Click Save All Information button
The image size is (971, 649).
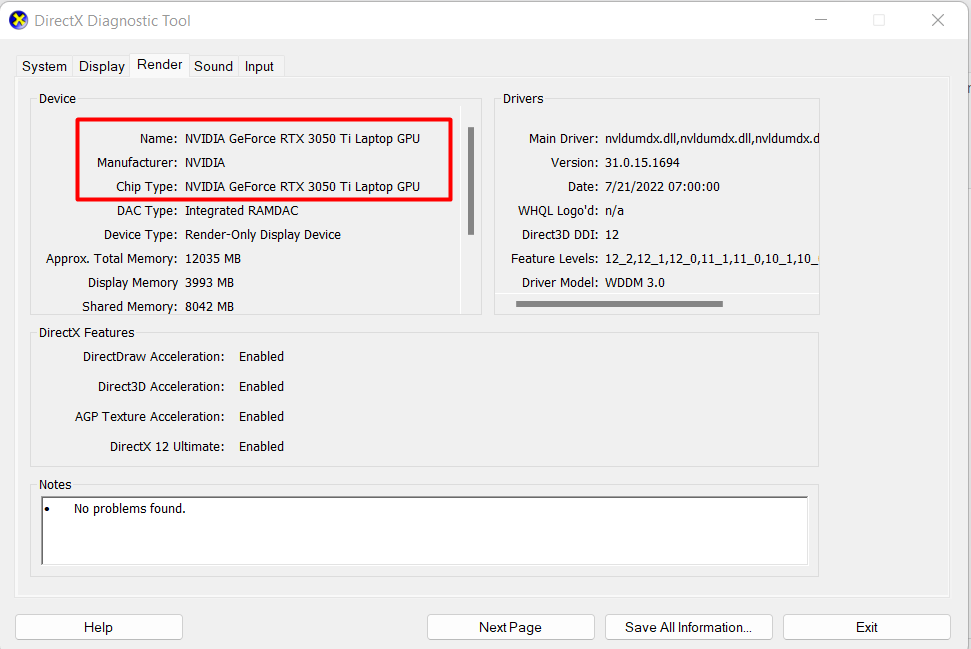click(689, 627)
